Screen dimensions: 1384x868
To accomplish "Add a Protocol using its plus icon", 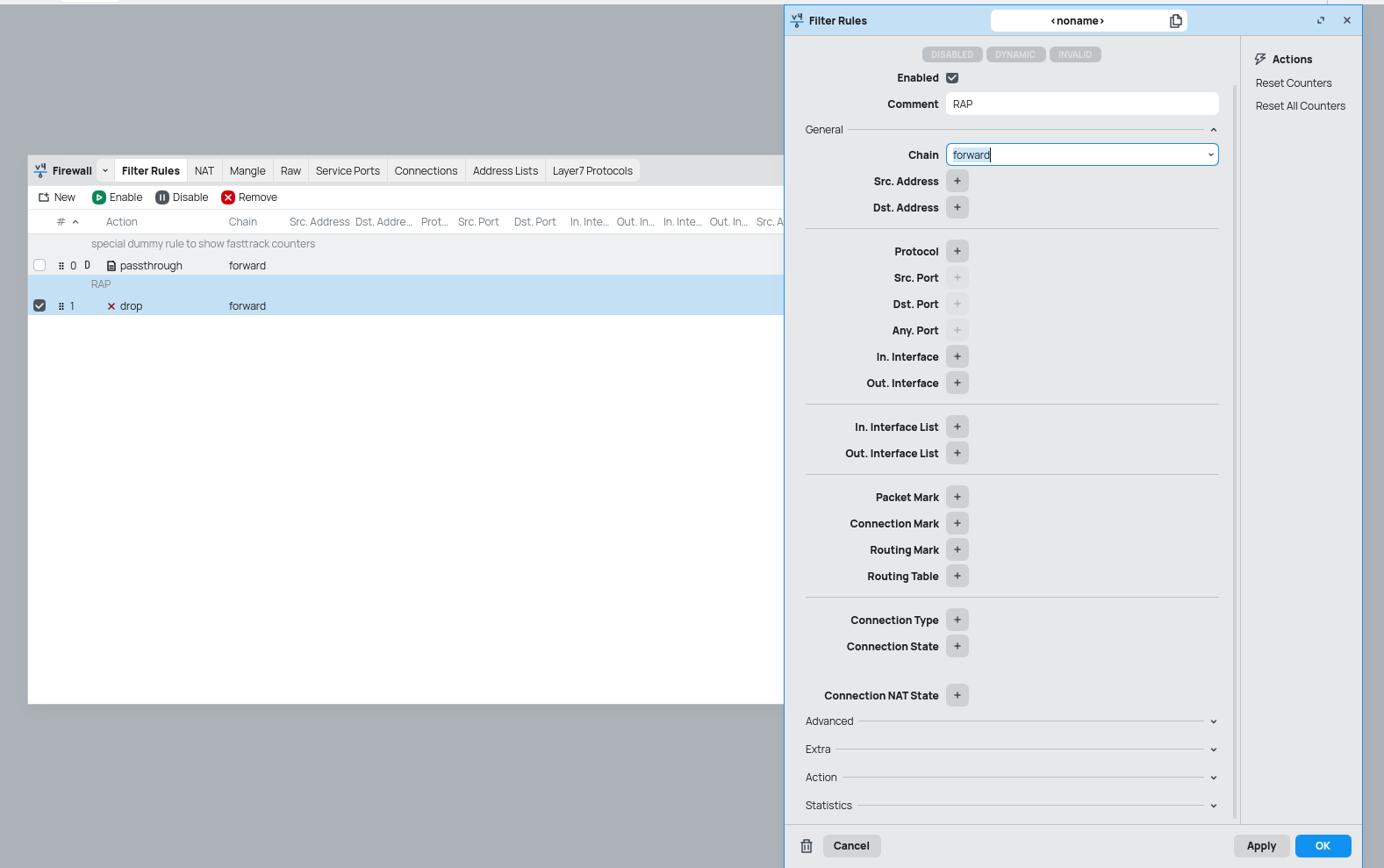I will coord(957,252).
